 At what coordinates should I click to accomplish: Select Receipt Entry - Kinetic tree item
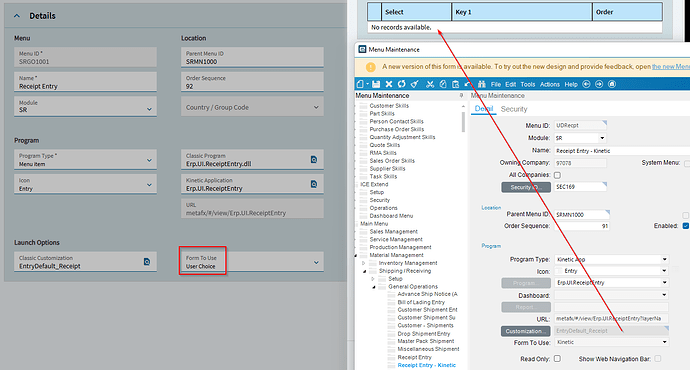[x=426, y=365]
